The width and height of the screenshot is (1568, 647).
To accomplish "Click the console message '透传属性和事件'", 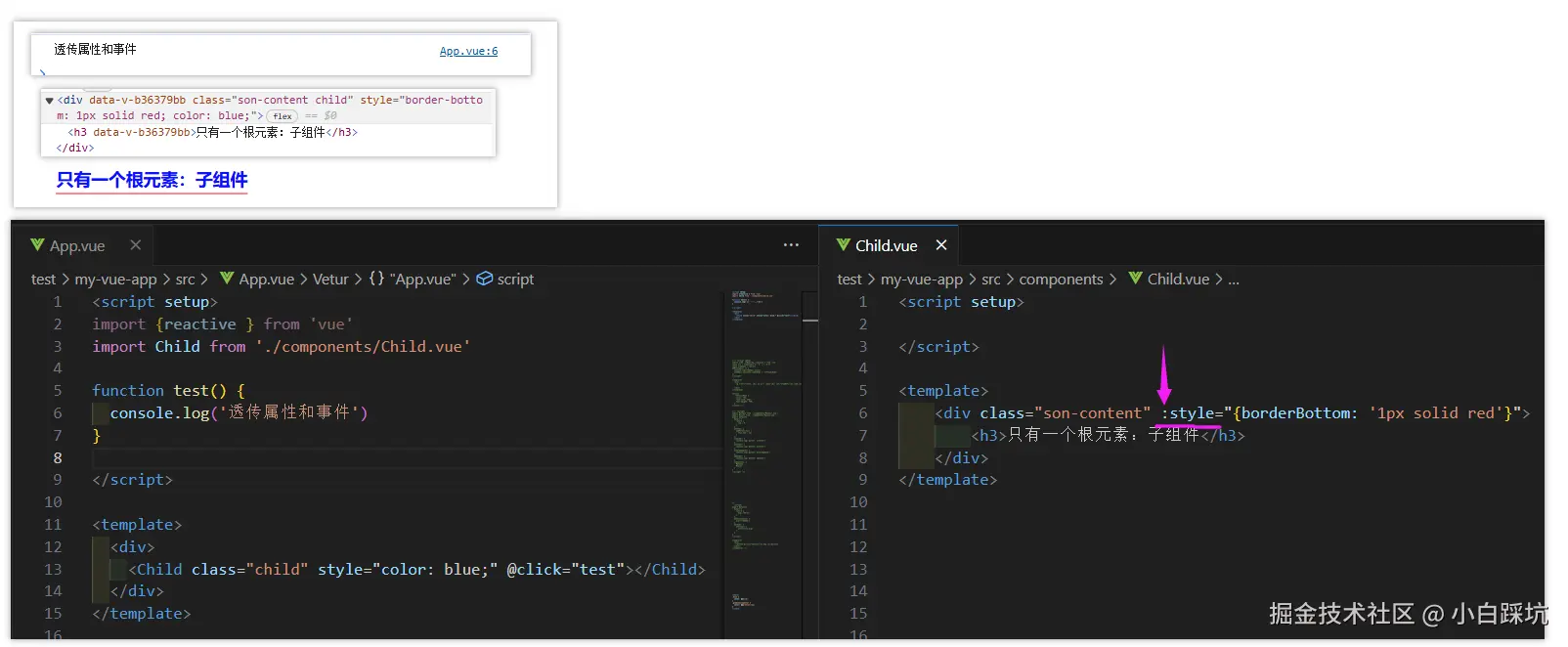I will tap(95, 50).
